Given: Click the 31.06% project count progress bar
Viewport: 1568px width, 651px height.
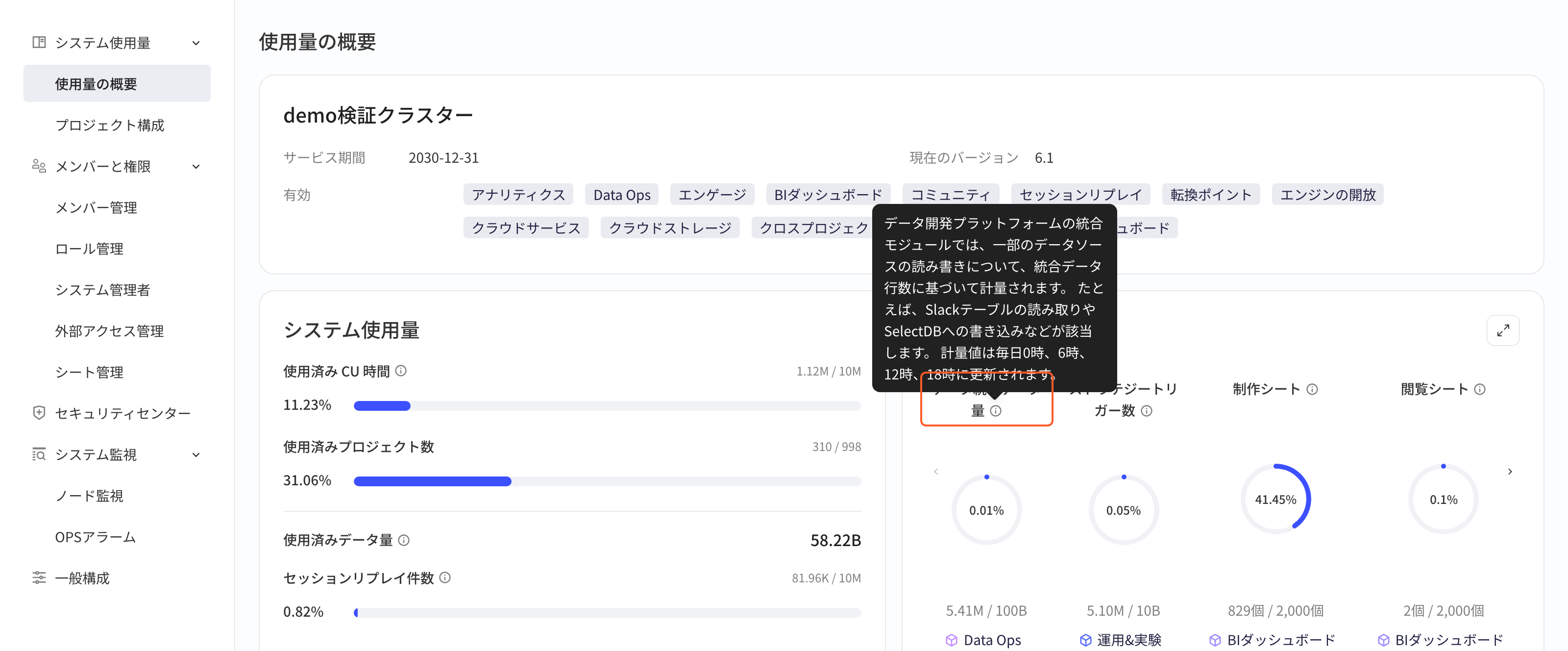Looking at the screenshot, I should click(x=607, y=481).
